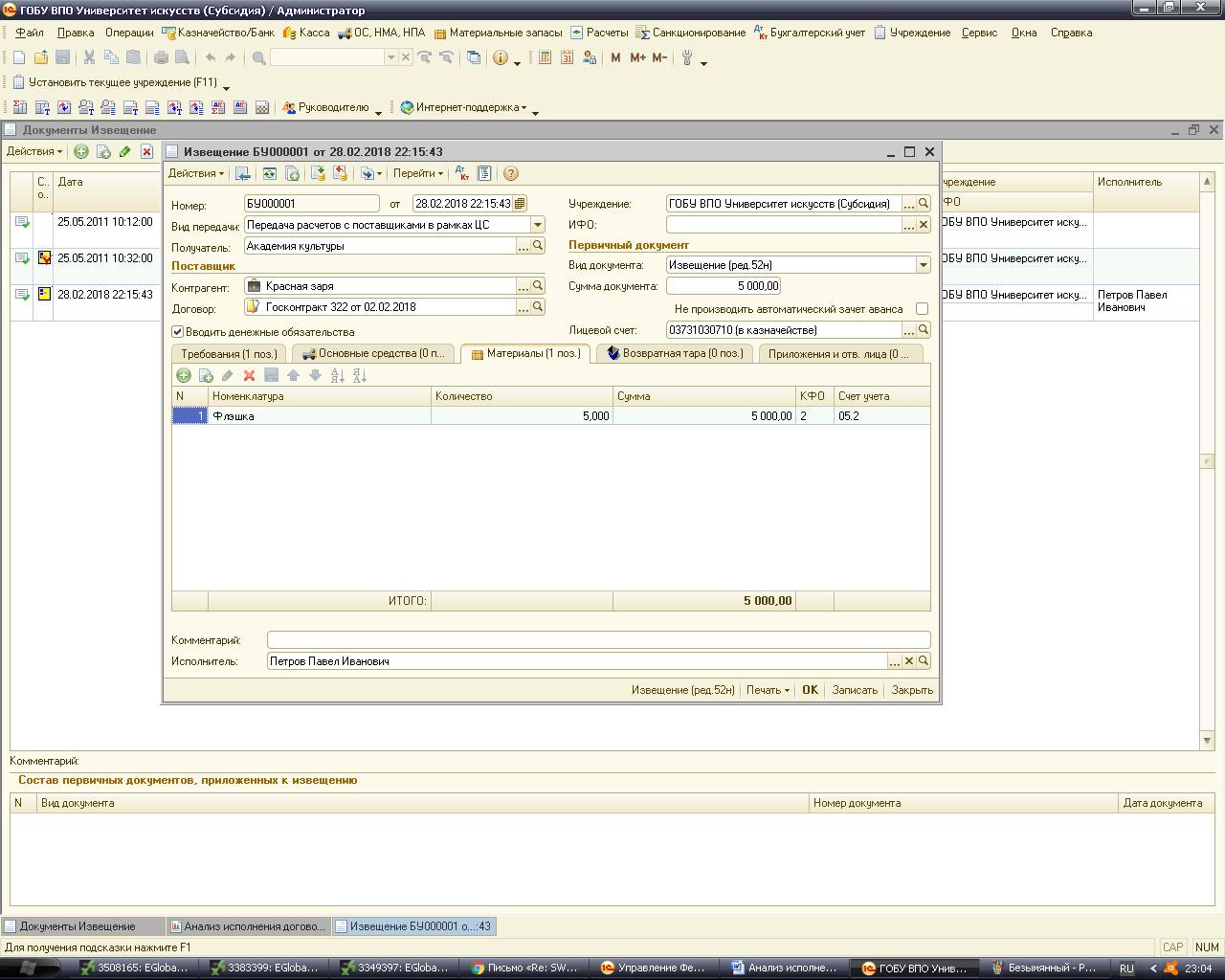
Task: Click the Сумма документа field
Action: (724, 286)
